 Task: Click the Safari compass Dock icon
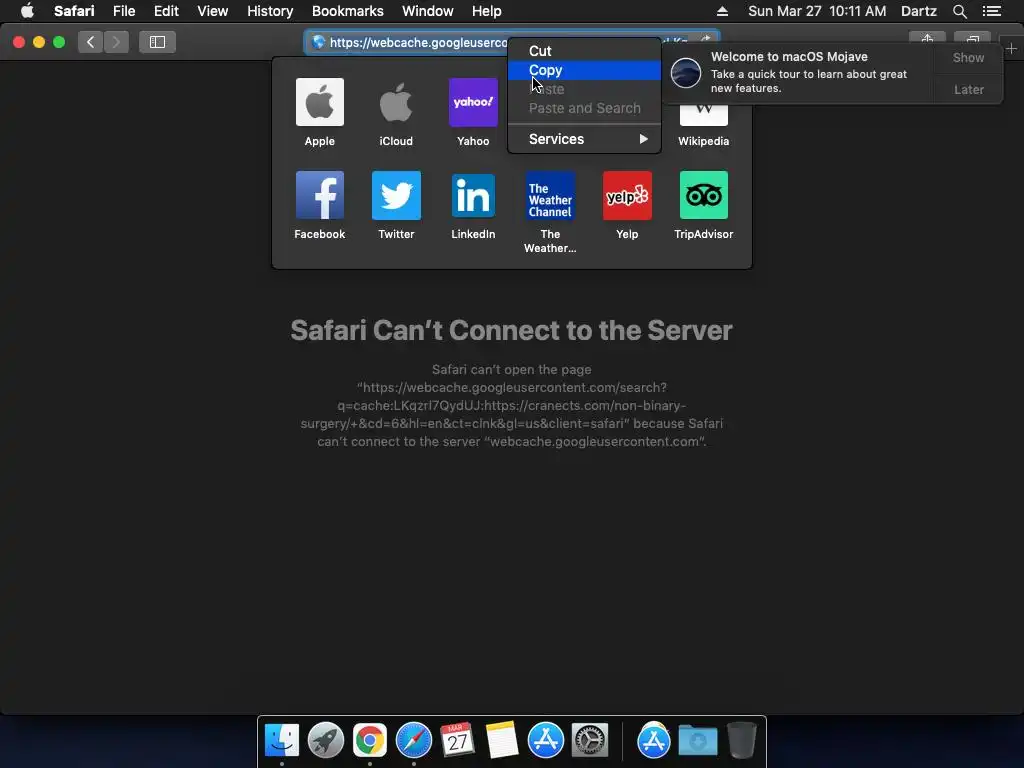click(414, 740)
